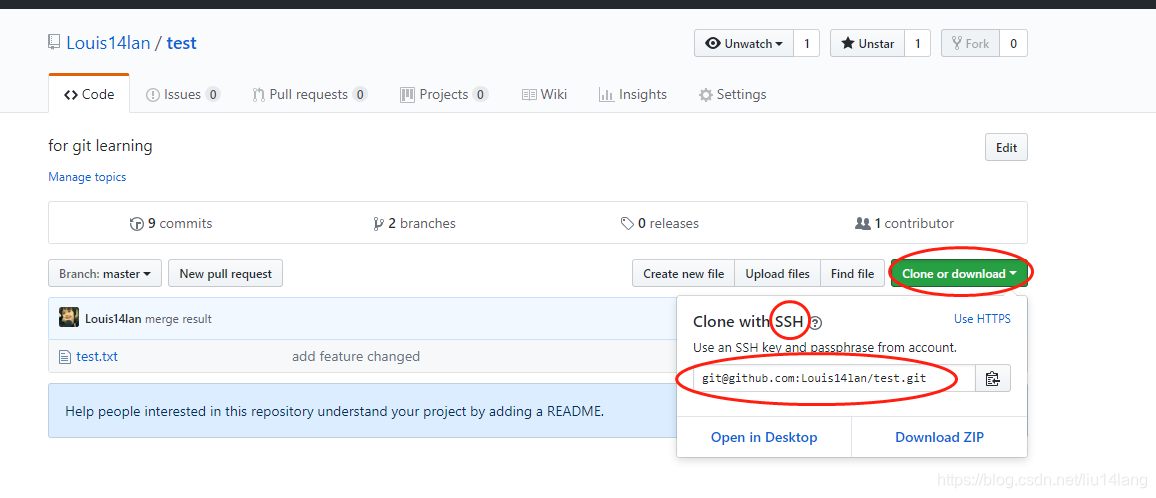1156x498 pixels.
Task: Fork the repository
Action: 970,44
